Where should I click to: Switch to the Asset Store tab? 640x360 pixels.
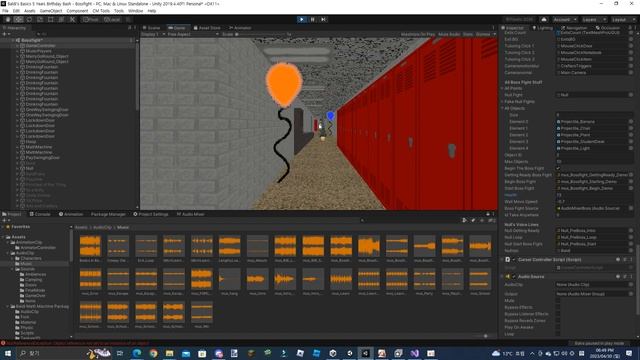point(207,28)
